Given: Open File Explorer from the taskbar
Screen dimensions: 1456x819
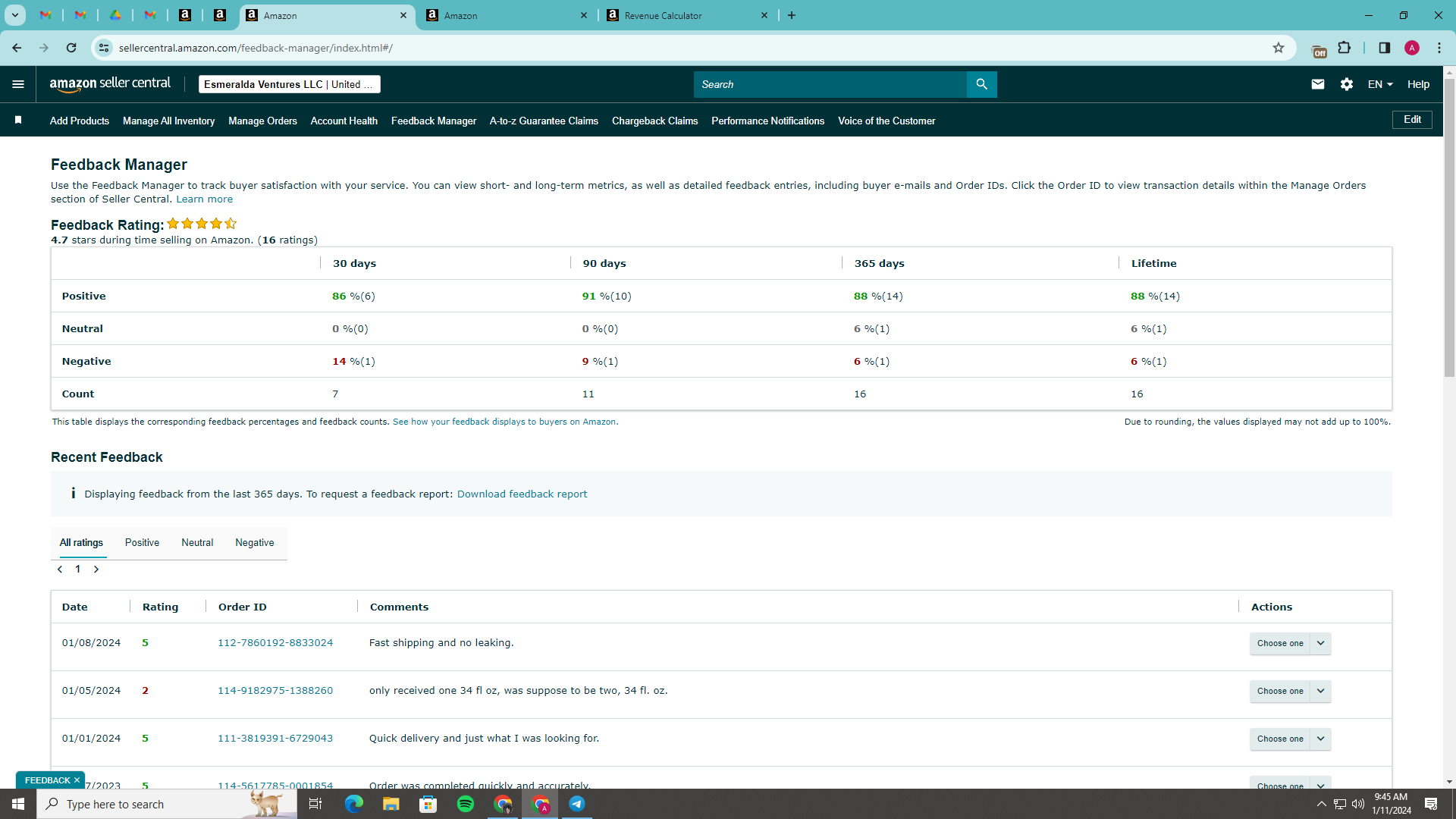Looking at the screenshot, I should 391,804.
